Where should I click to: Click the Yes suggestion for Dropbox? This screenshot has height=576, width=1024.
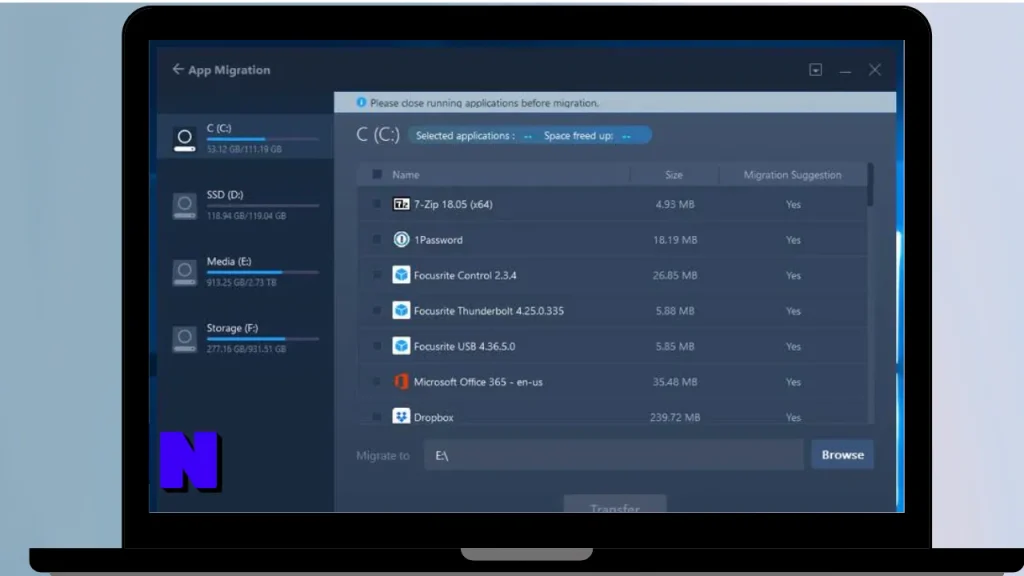click(793, 417)
